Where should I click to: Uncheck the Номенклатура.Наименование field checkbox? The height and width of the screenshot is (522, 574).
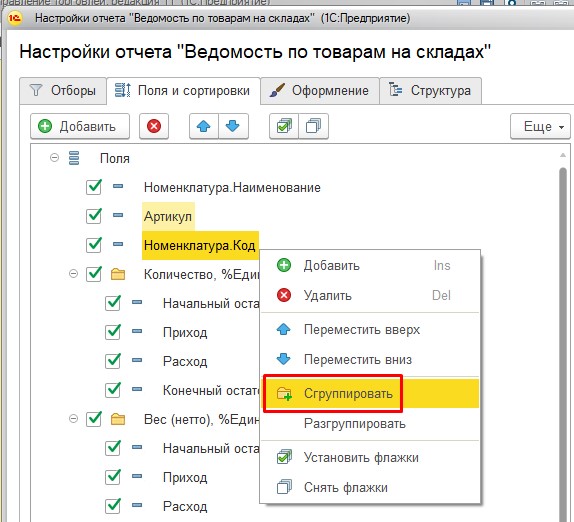[94, 187]
